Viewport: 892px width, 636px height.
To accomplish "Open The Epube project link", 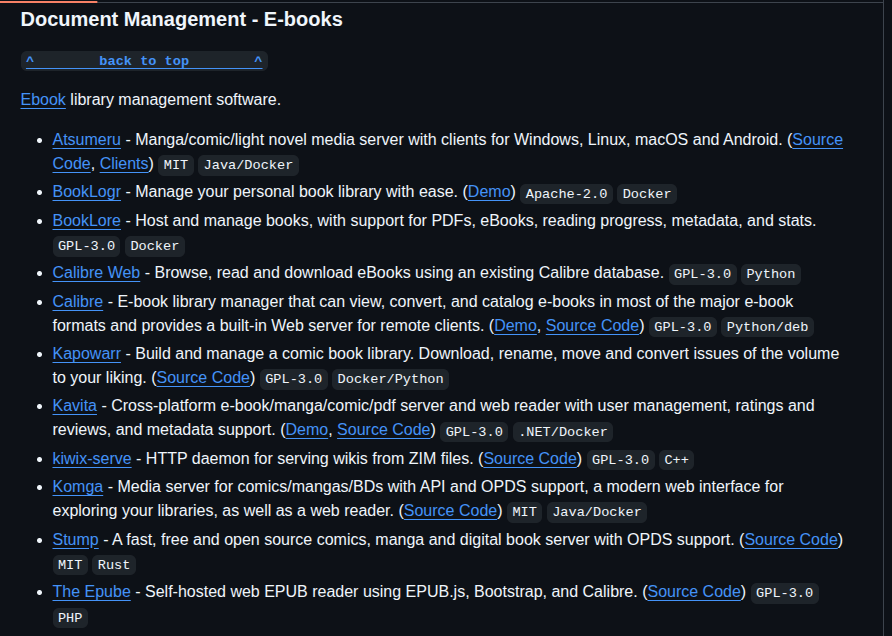I will (91, 592).
